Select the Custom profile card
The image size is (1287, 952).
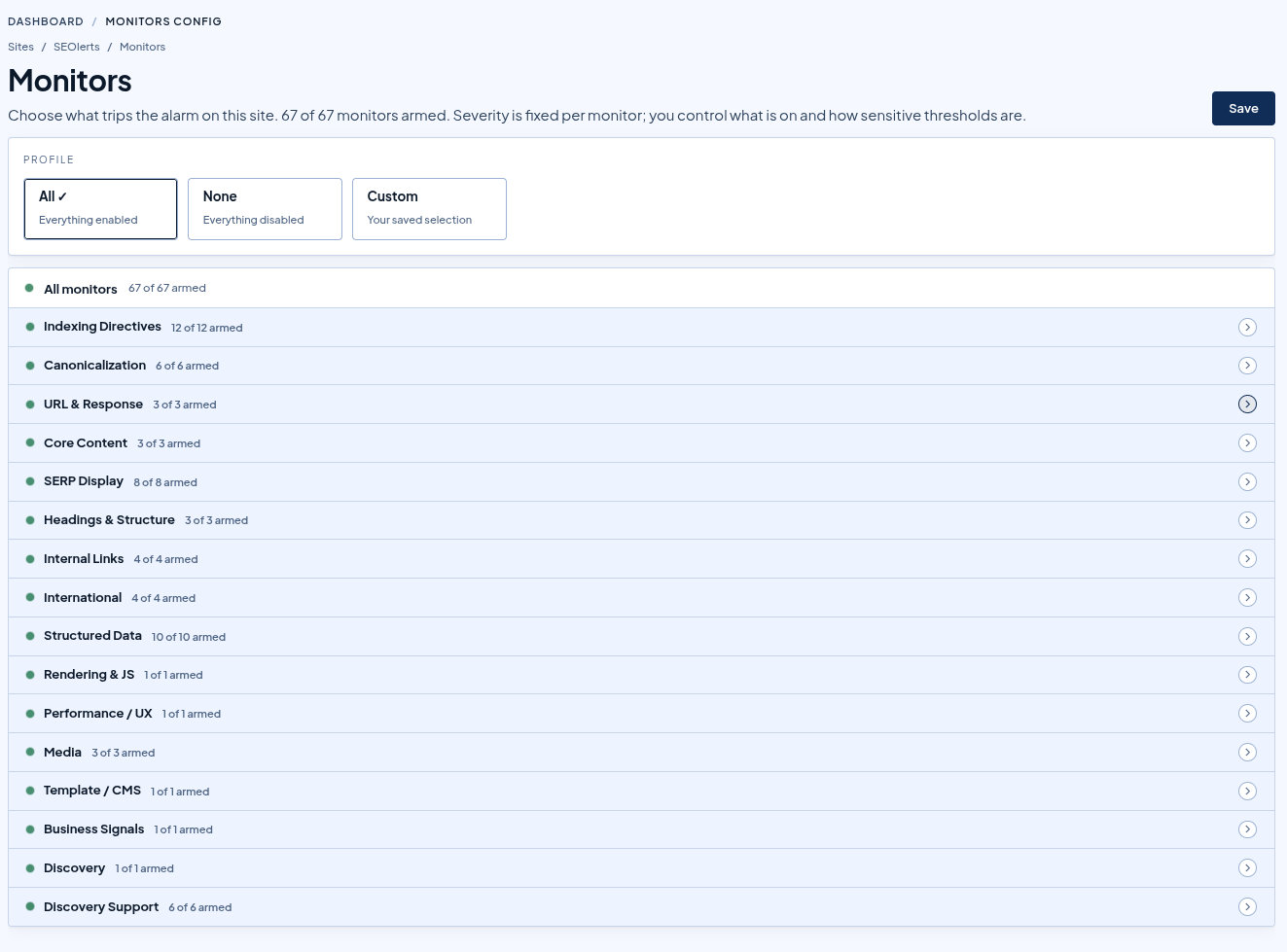429,209
